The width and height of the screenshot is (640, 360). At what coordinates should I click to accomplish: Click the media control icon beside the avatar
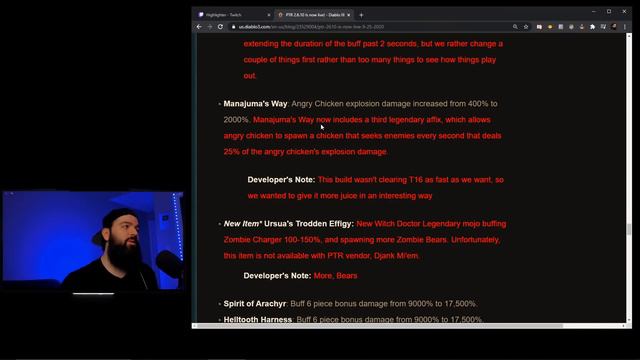pyautogui.click(x=603, y=27)
